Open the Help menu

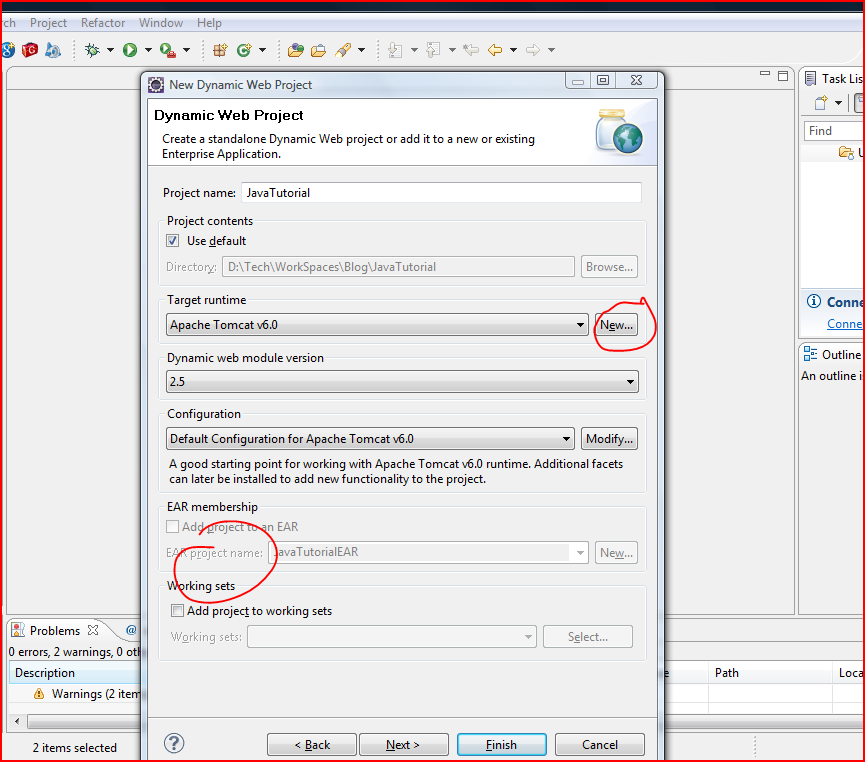coord(209,23)
